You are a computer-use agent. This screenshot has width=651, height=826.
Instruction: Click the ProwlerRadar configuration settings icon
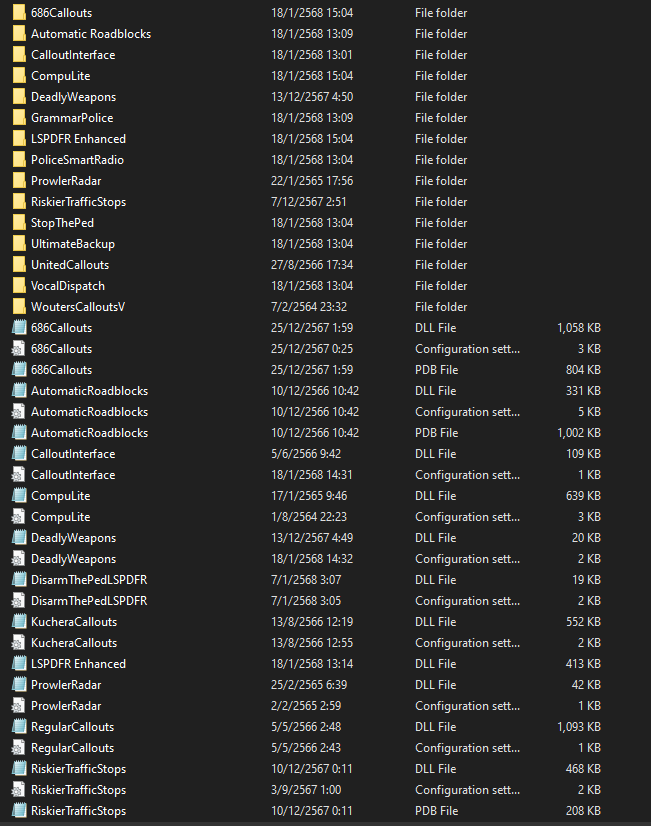18,706
